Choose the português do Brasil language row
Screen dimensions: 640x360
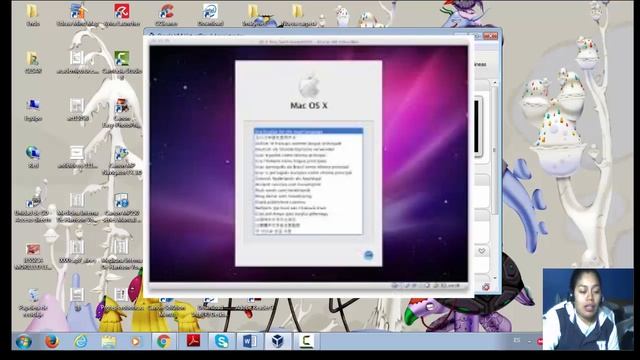[308, 167]
